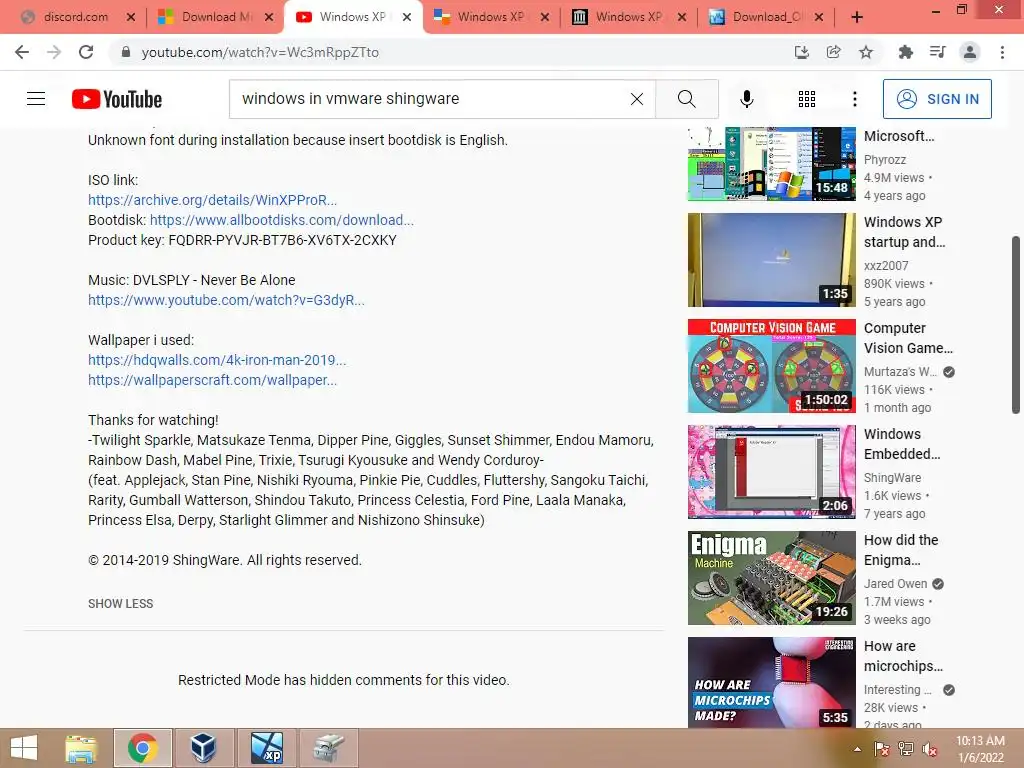Click the address bar URL
This screenshot has height=768, width=1024.
coord(260,52)
